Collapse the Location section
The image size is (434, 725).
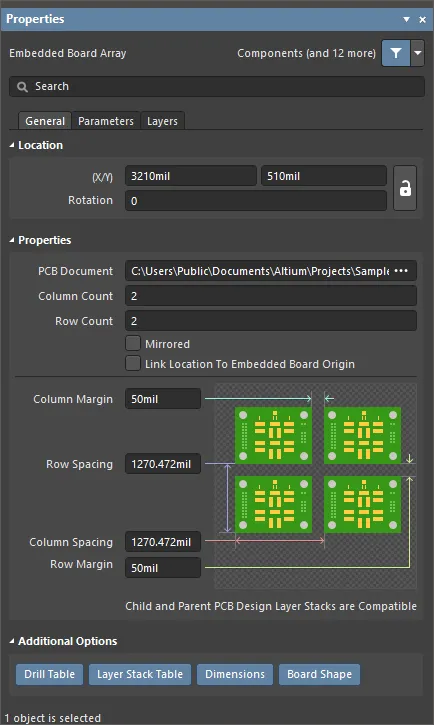12,145
